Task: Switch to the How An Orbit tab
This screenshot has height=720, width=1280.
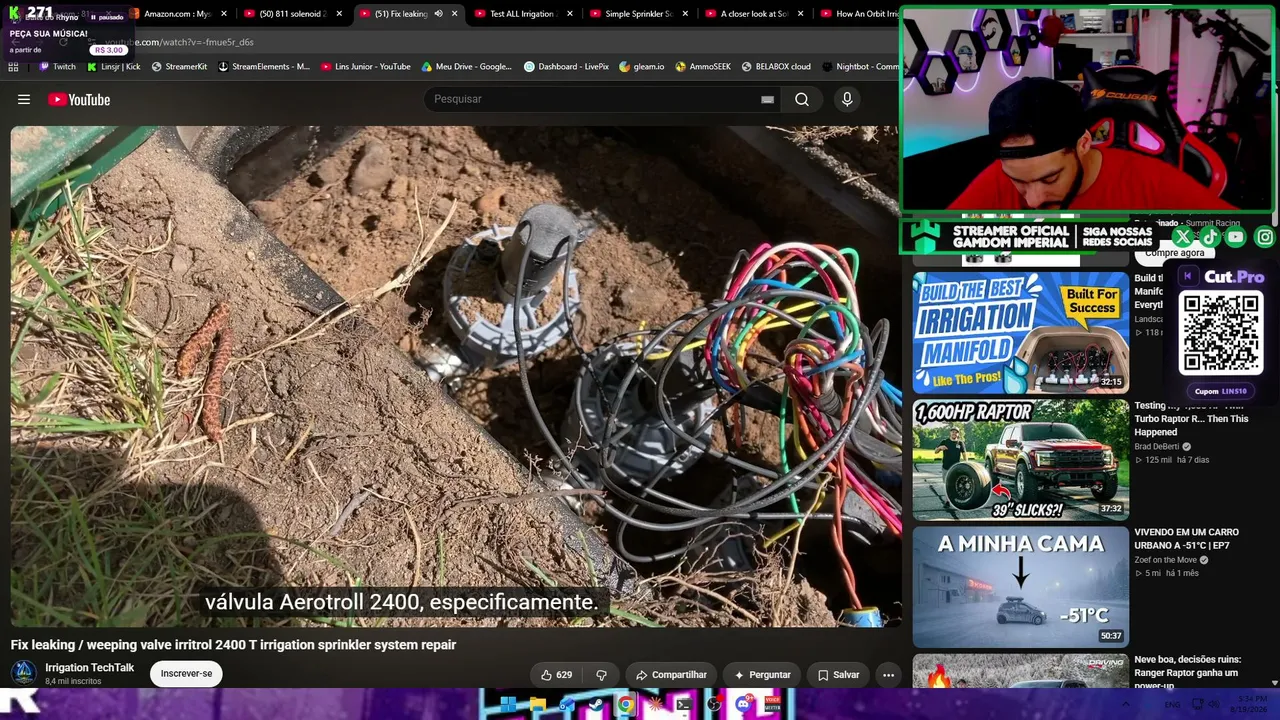Action: click(x=858, y=14)
